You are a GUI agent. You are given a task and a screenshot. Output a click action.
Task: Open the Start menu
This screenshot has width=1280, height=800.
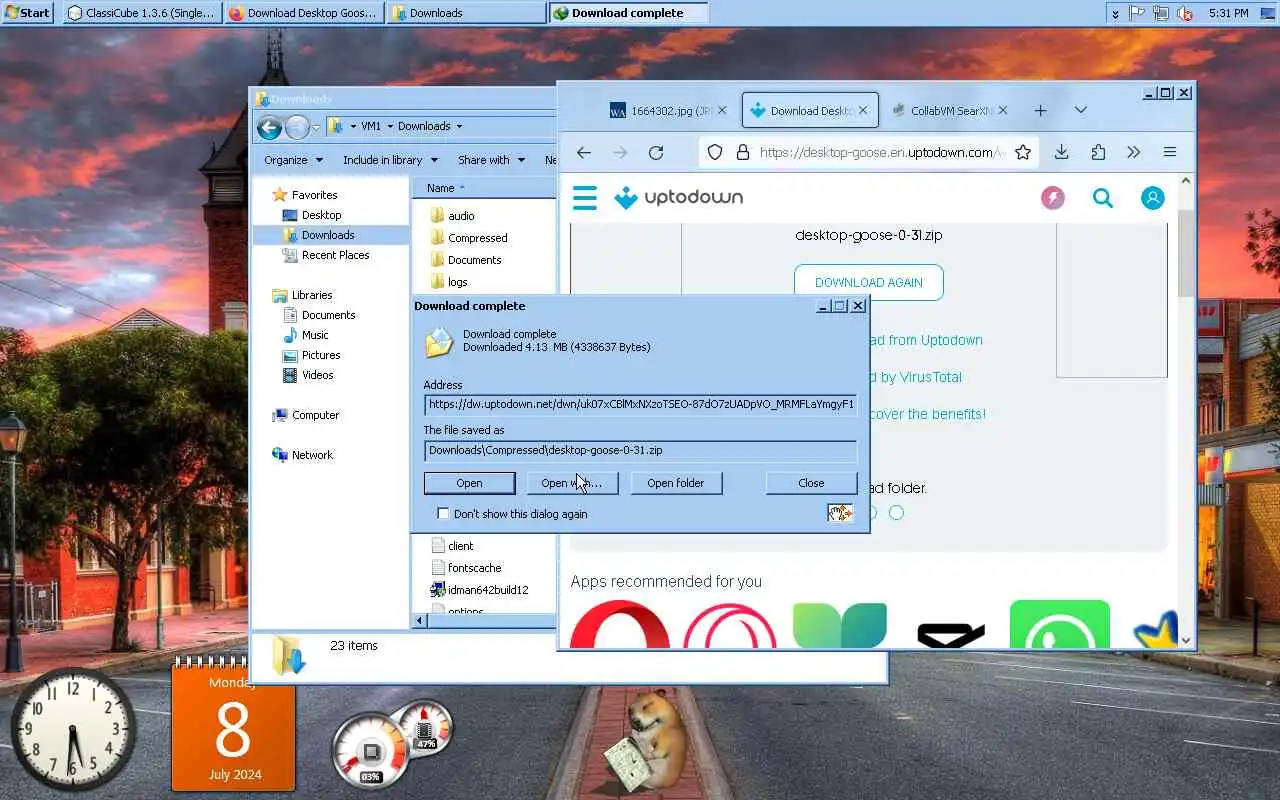(28, 13)
